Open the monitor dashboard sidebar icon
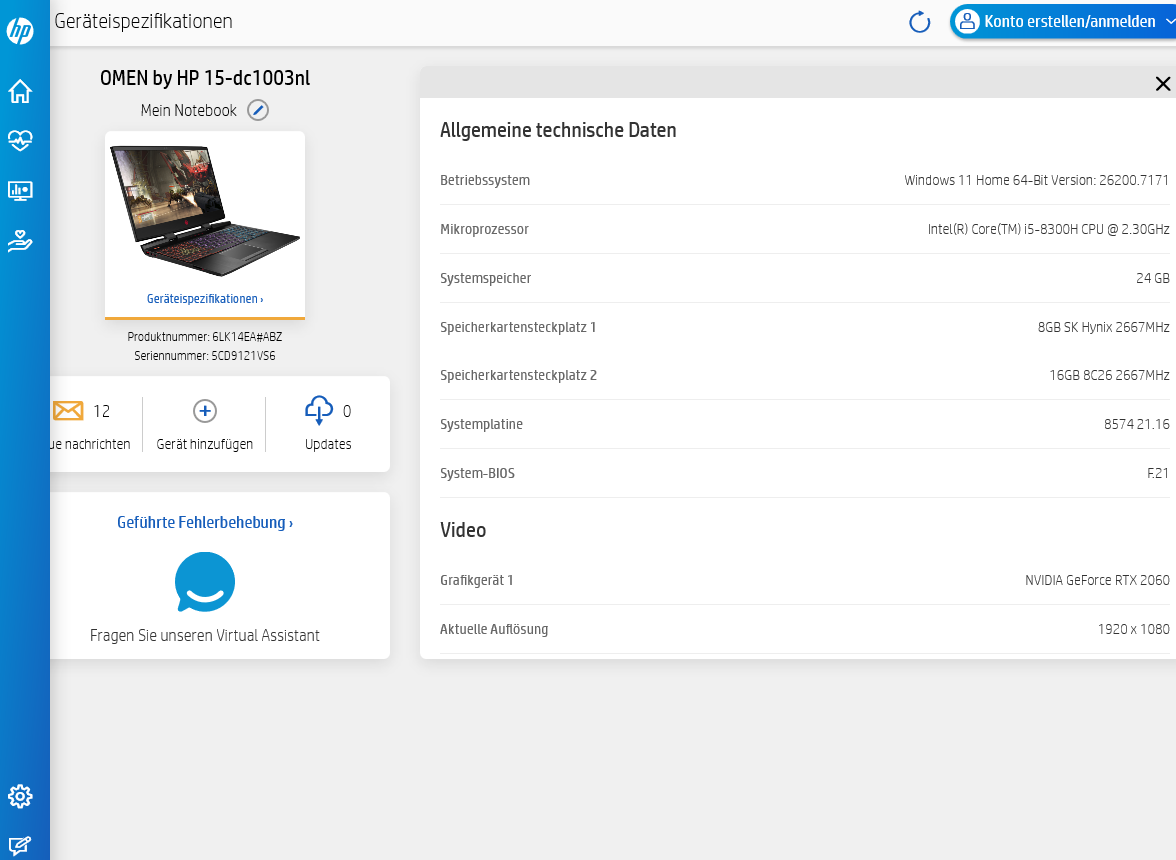The height and width of the screenshot is (860, 1176). point(20,190)
